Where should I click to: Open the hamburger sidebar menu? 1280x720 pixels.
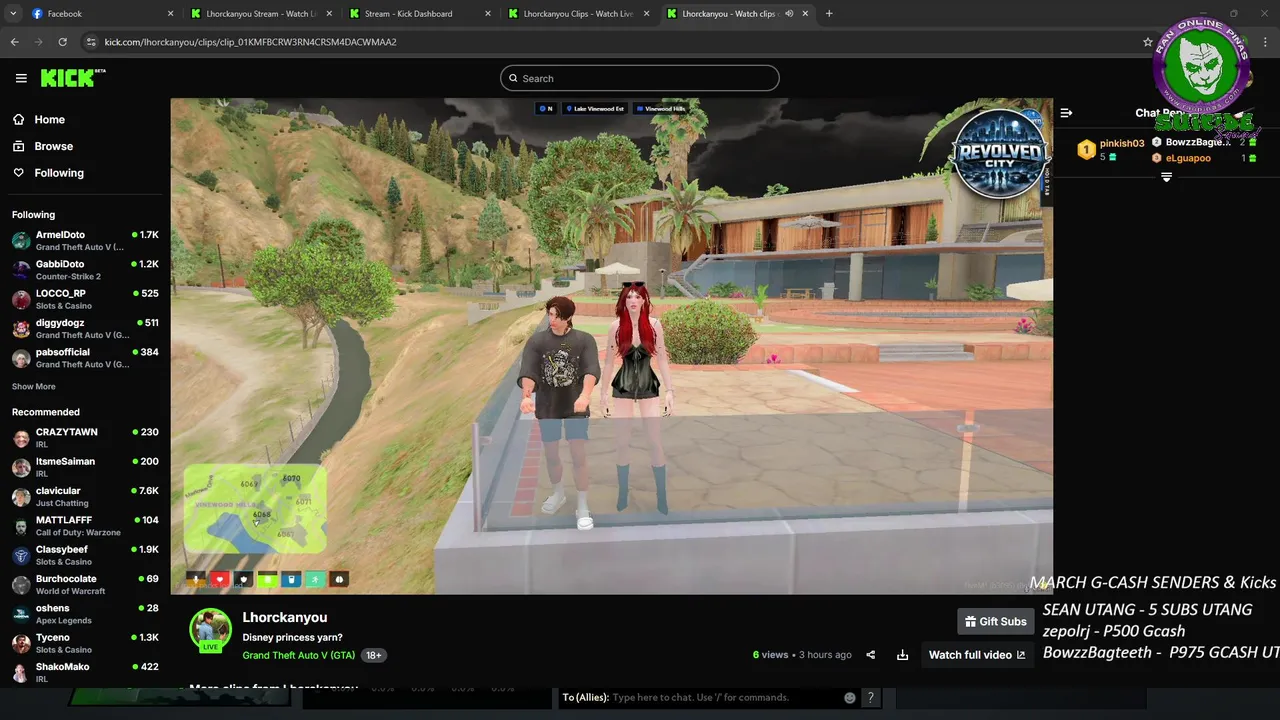(21, 78)
